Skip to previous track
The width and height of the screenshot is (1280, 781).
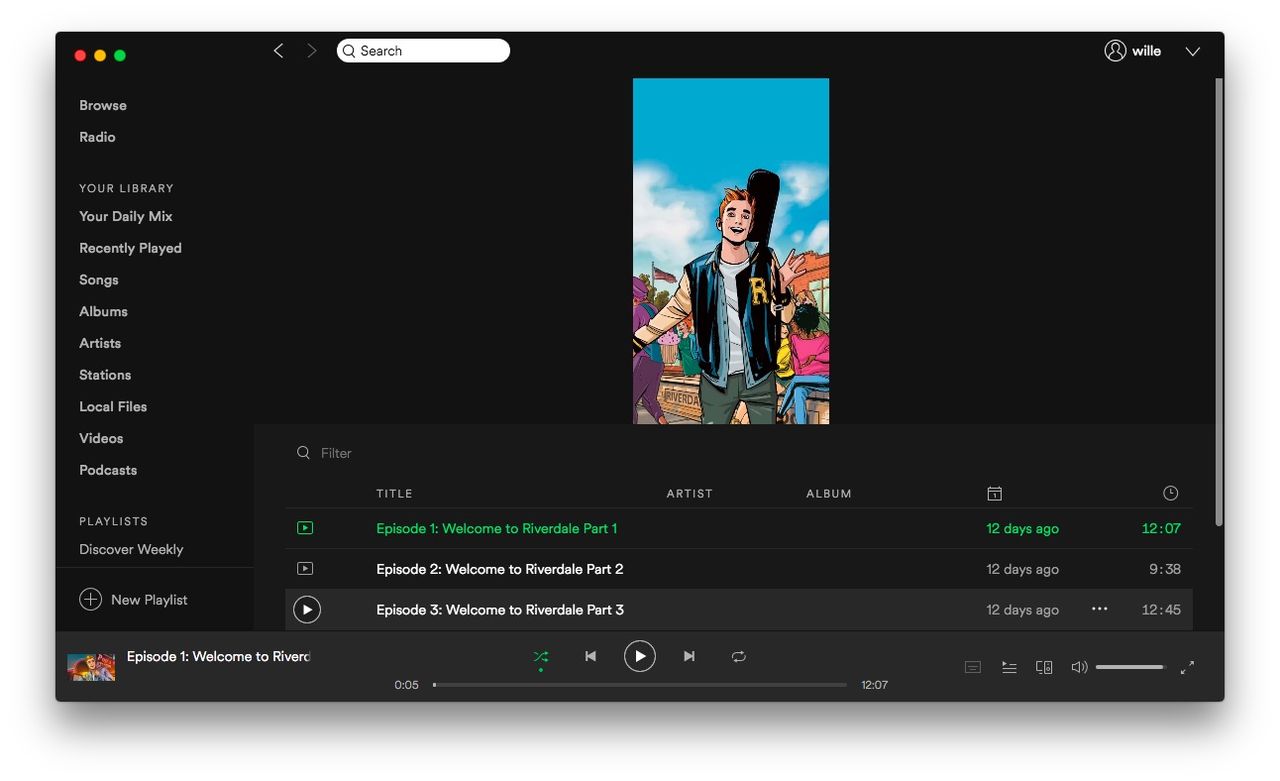tap(590, 656)
